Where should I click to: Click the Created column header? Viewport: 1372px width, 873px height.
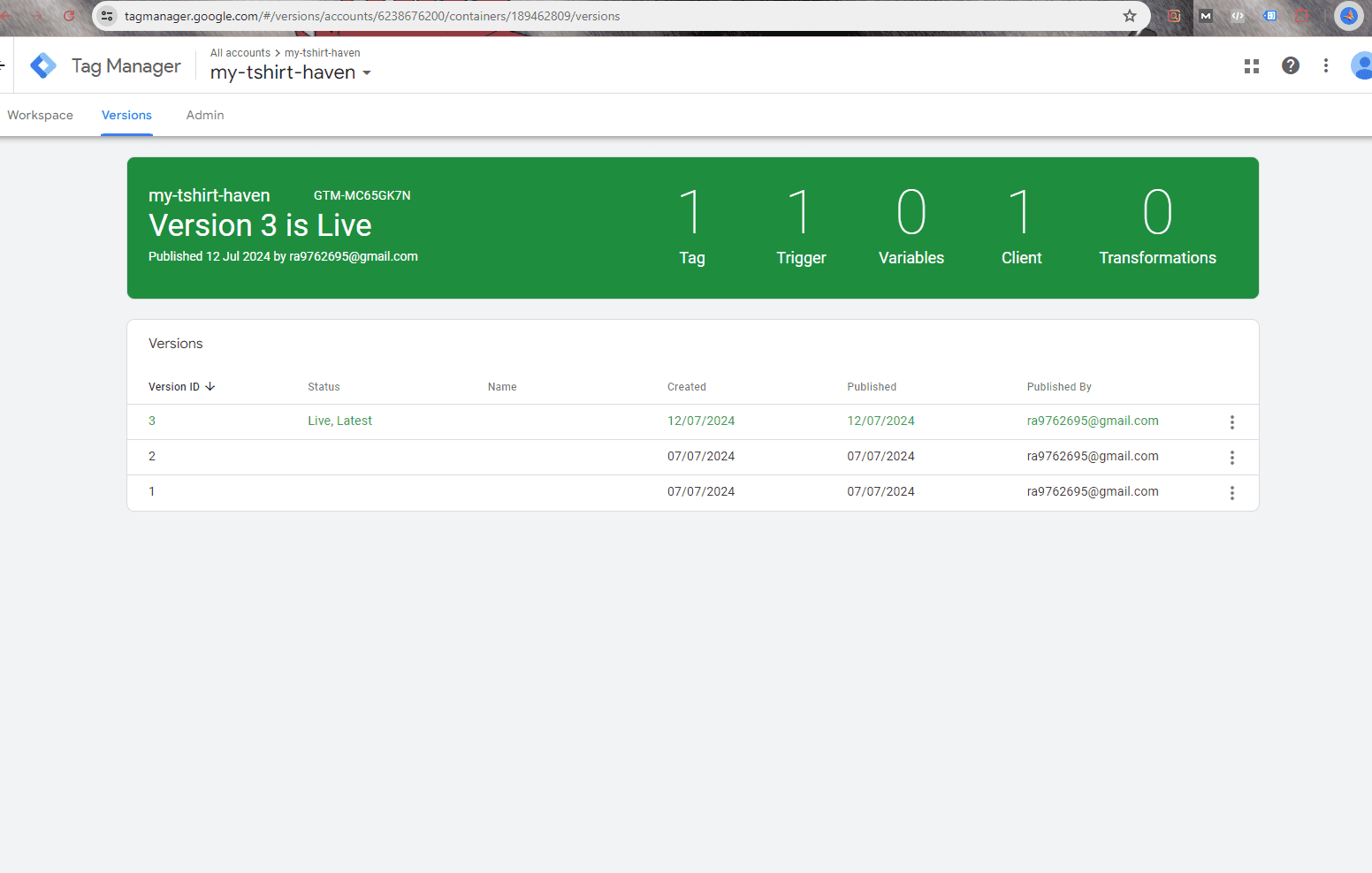coord(687,387)
